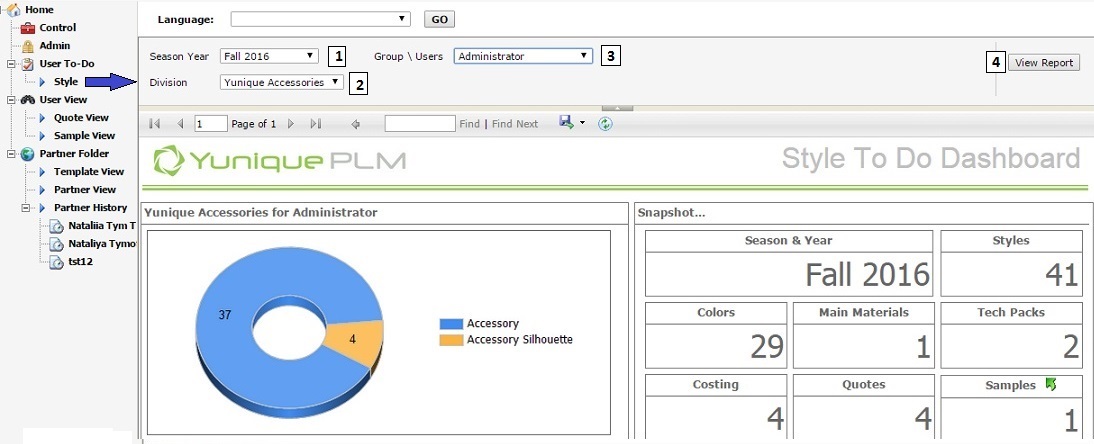Click the history icon beside tst12
Screen dimensions: 1094x444
click(57, 262)
